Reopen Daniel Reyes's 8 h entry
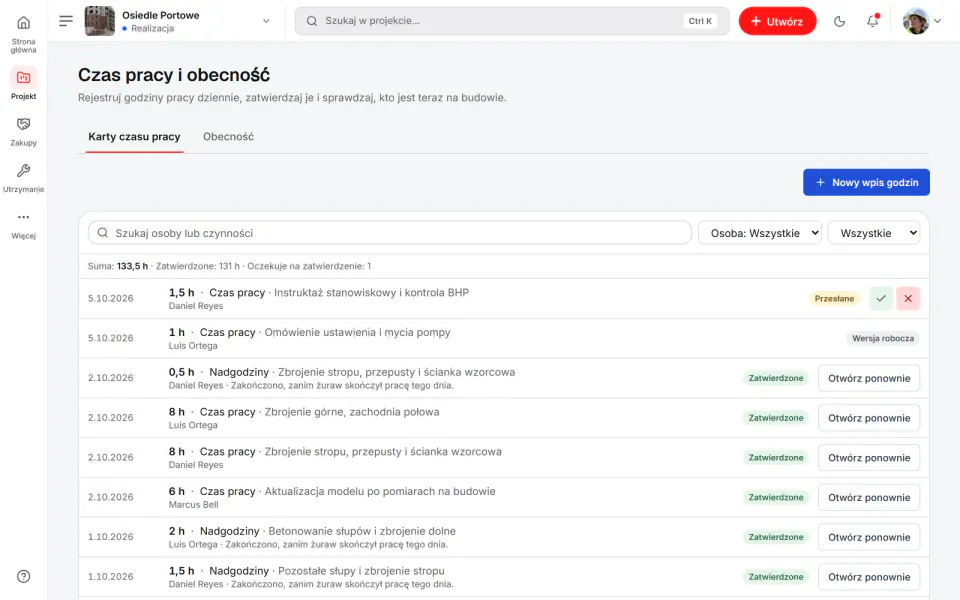Viewport: 960px width, 600px height. 869,458
